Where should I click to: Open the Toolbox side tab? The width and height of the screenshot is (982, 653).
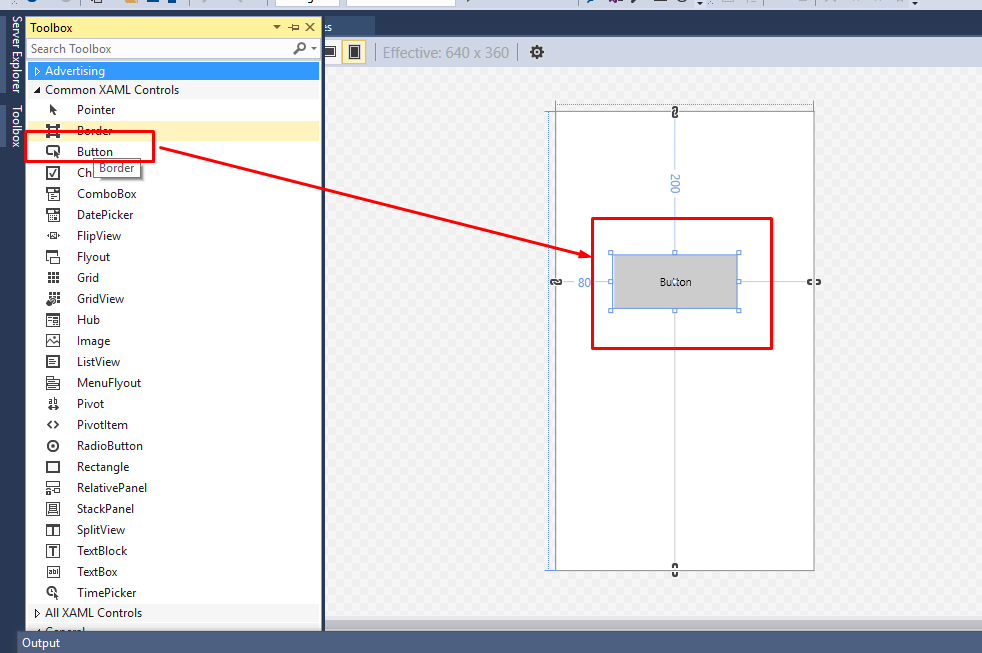click(16, 126)
